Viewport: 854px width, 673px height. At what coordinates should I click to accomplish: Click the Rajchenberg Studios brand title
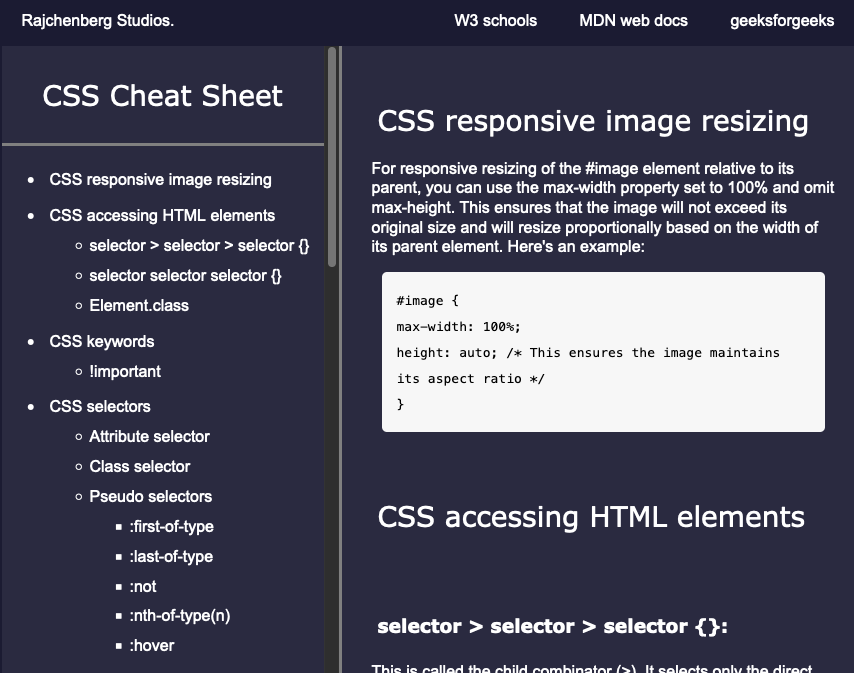[x=97, y=21]
